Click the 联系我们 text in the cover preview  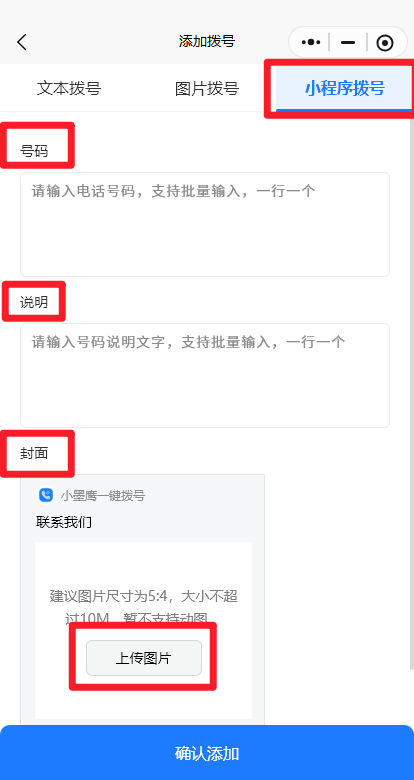point(64,522)
